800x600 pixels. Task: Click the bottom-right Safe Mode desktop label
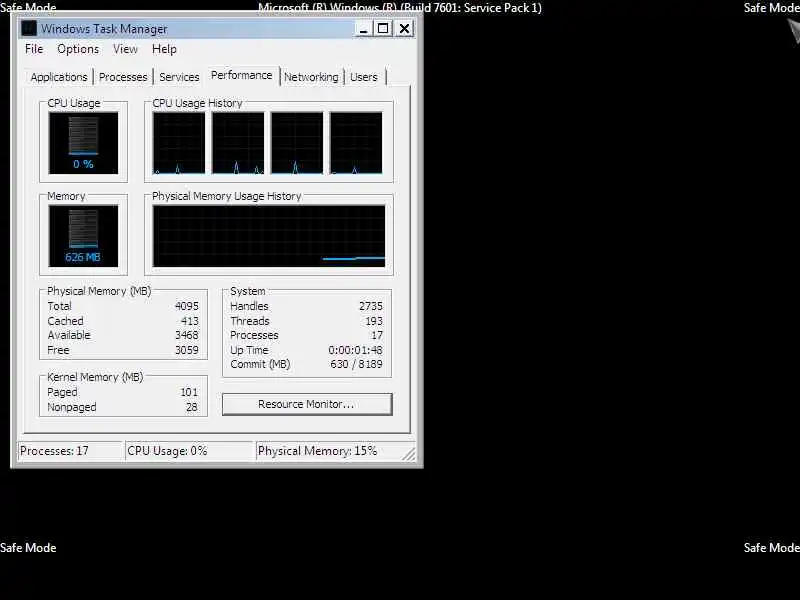point(771,548)
